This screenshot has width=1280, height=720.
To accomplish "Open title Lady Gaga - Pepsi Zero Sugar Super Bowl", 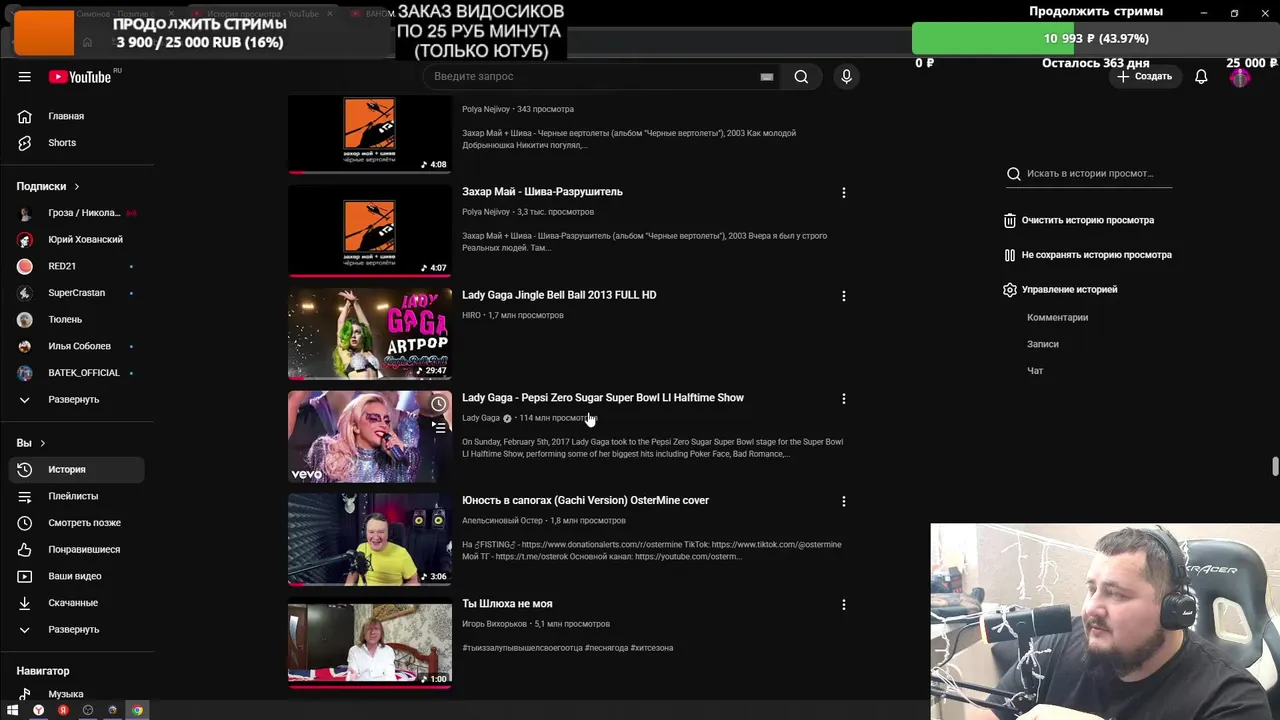I will 603,398.
